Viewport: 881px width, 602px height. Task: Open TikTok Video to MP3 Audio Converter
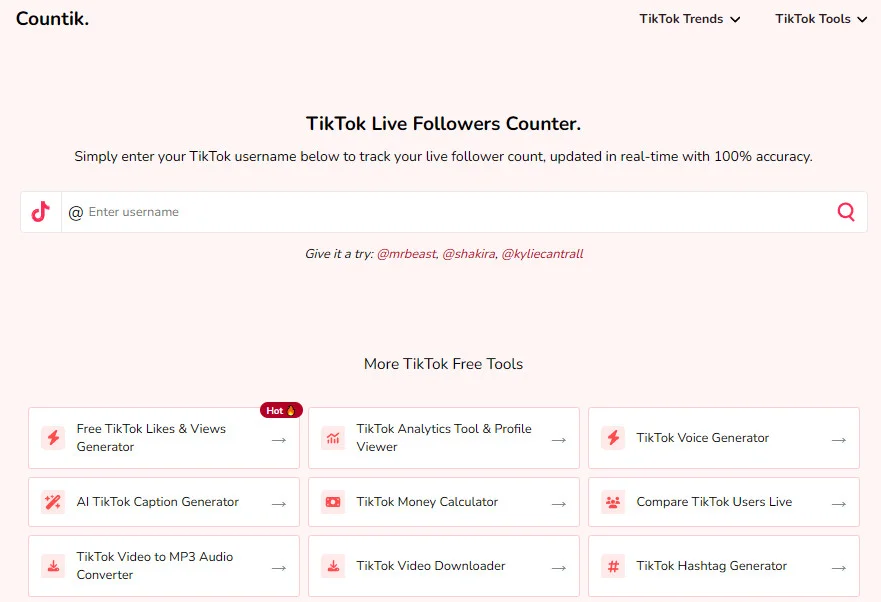pos(164,566)
